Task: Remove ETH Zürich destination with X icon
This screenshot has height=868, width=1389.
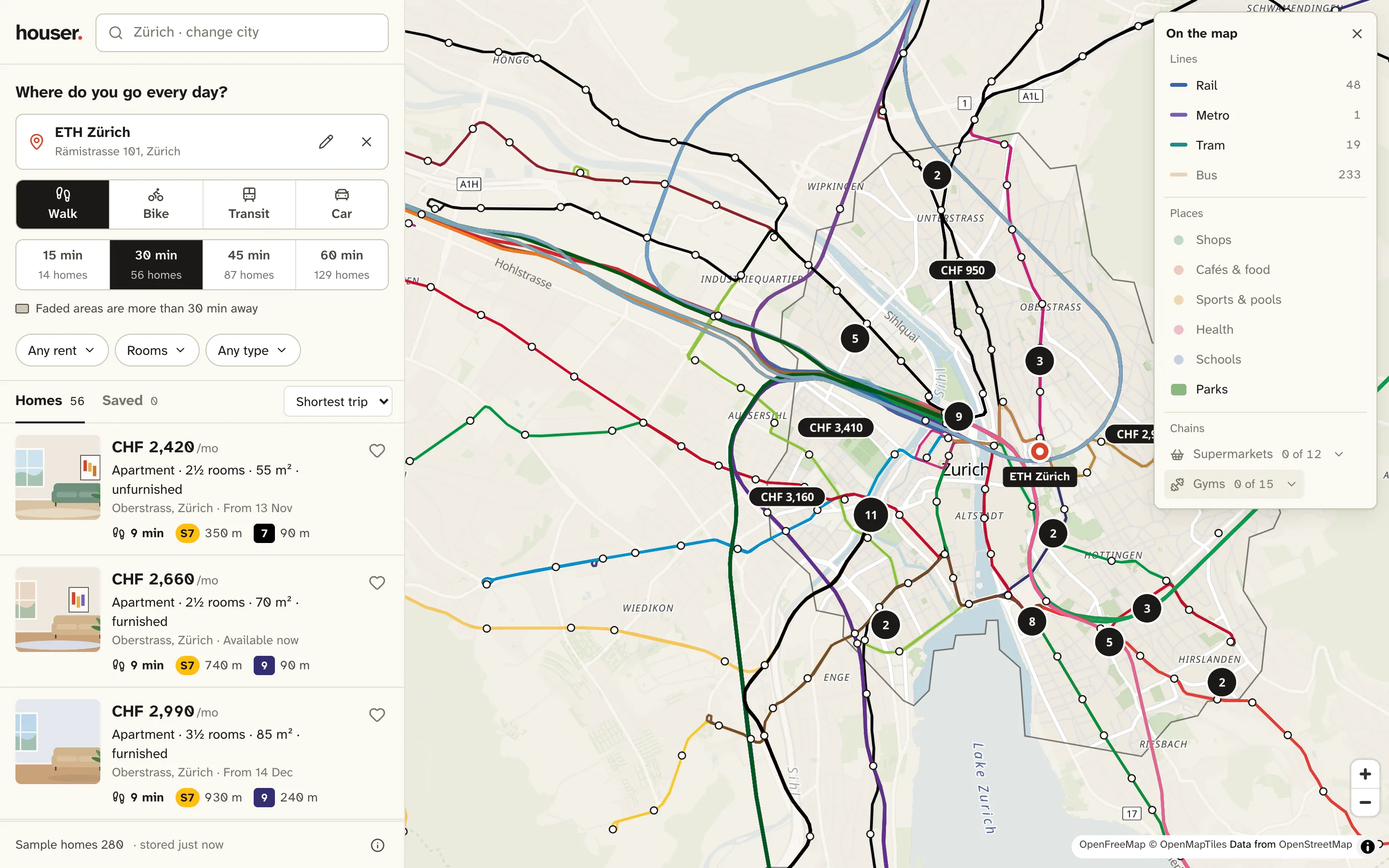Action: [366, 142]
